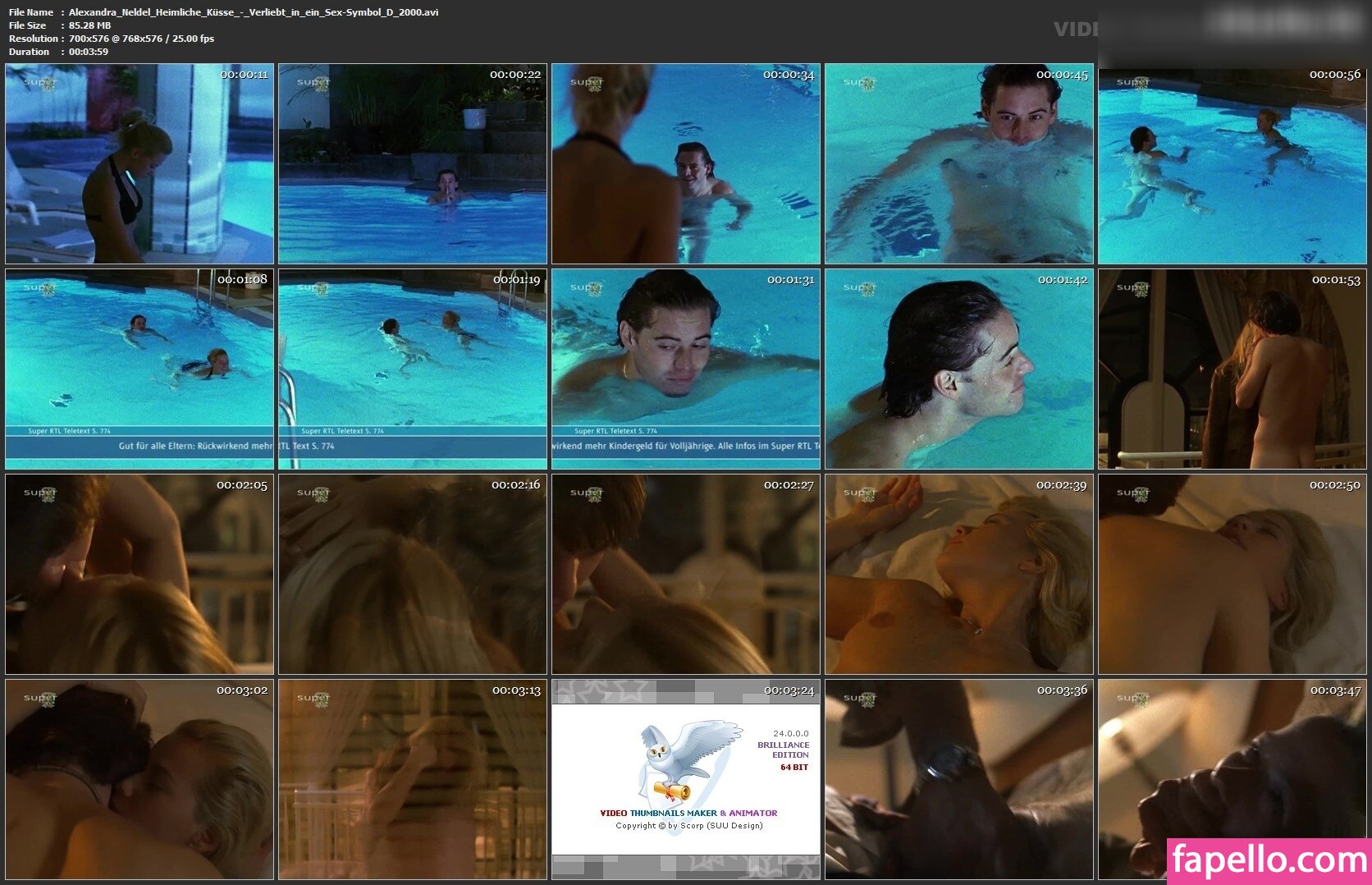Screen dimensions: 1372x885
Task: Click the 00:01:19 timestamp label
Action: click(516, 280)
